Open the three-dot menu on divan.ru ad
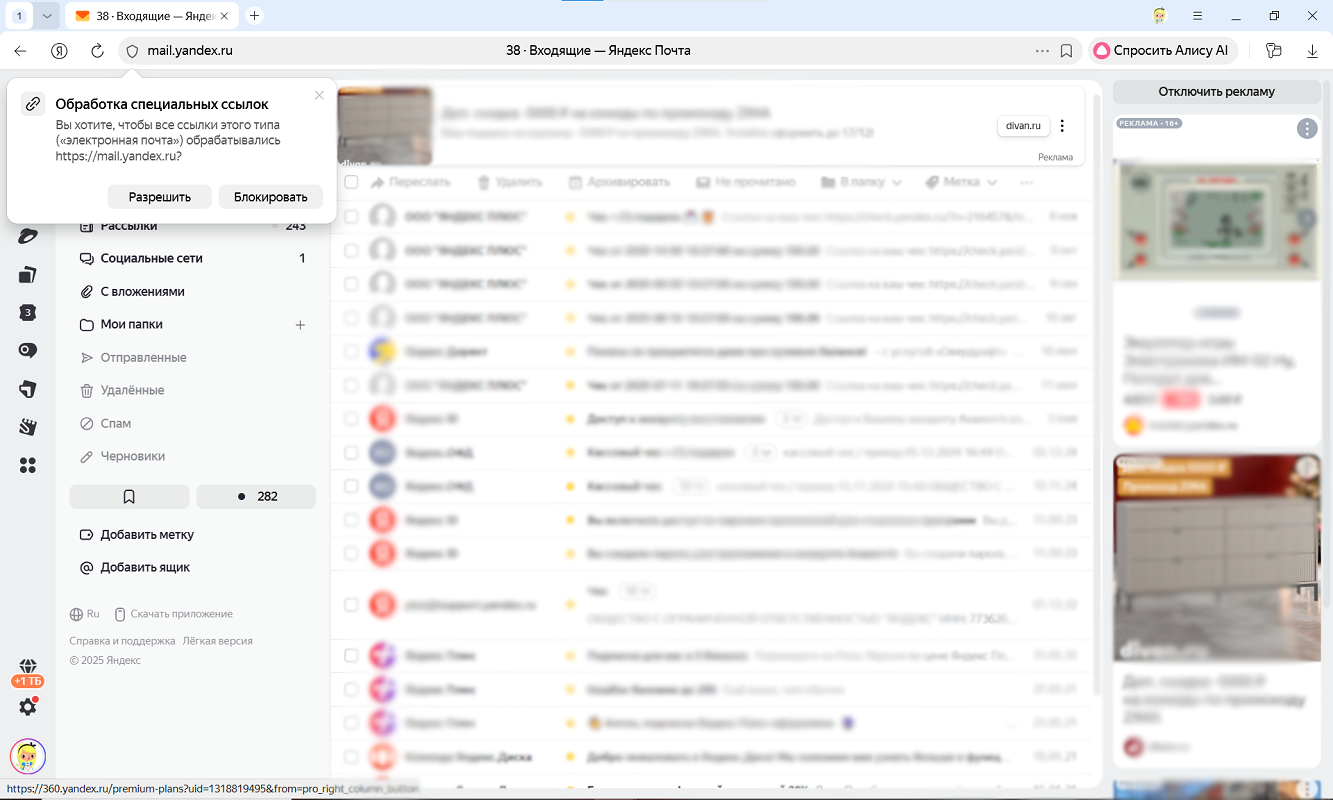1333x800 pixels. tap(1062, 126)
